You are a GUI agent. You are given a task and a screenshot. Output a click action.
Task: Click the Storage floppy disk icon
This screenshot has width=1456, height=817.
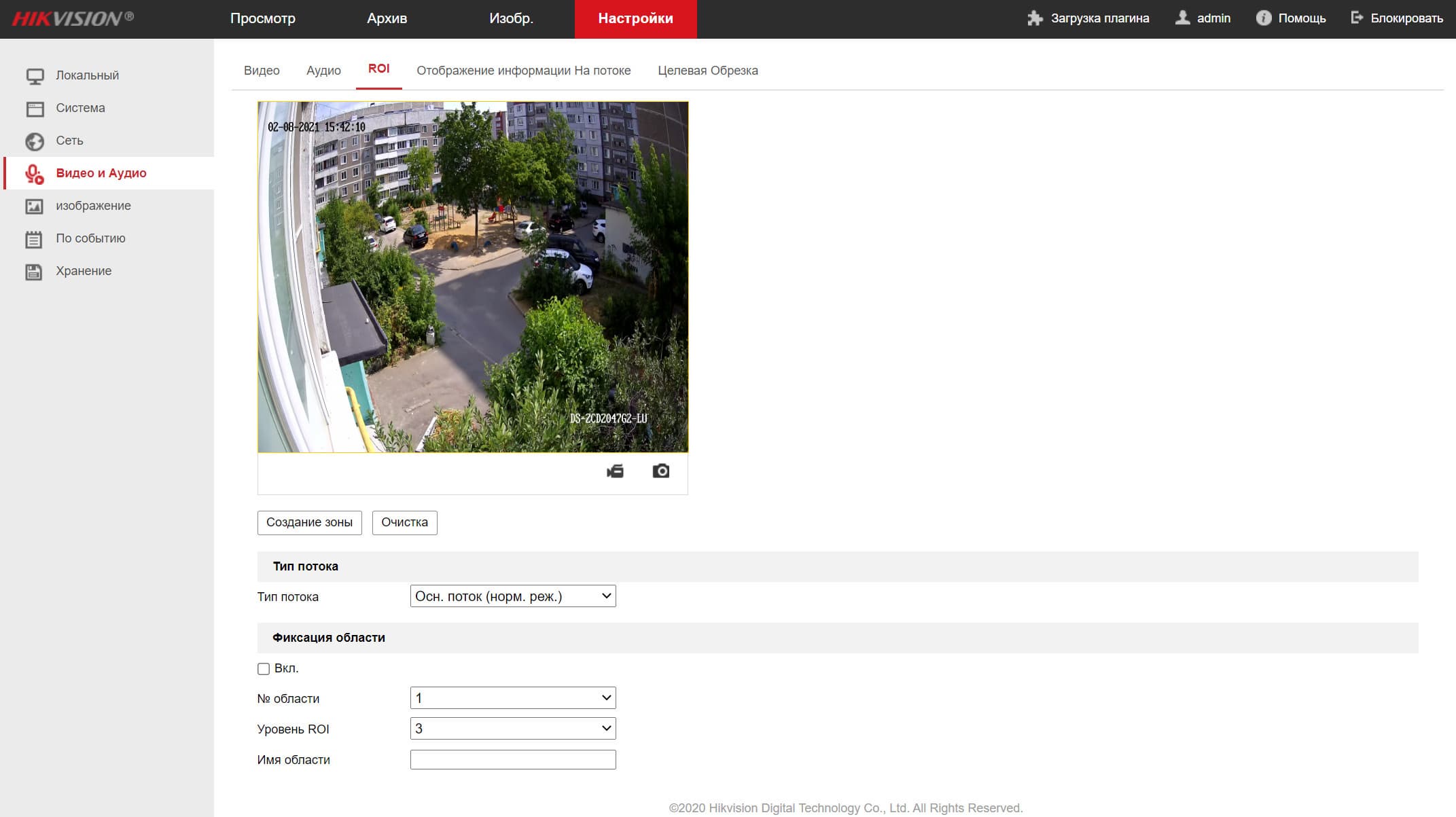tap(34, 272)
